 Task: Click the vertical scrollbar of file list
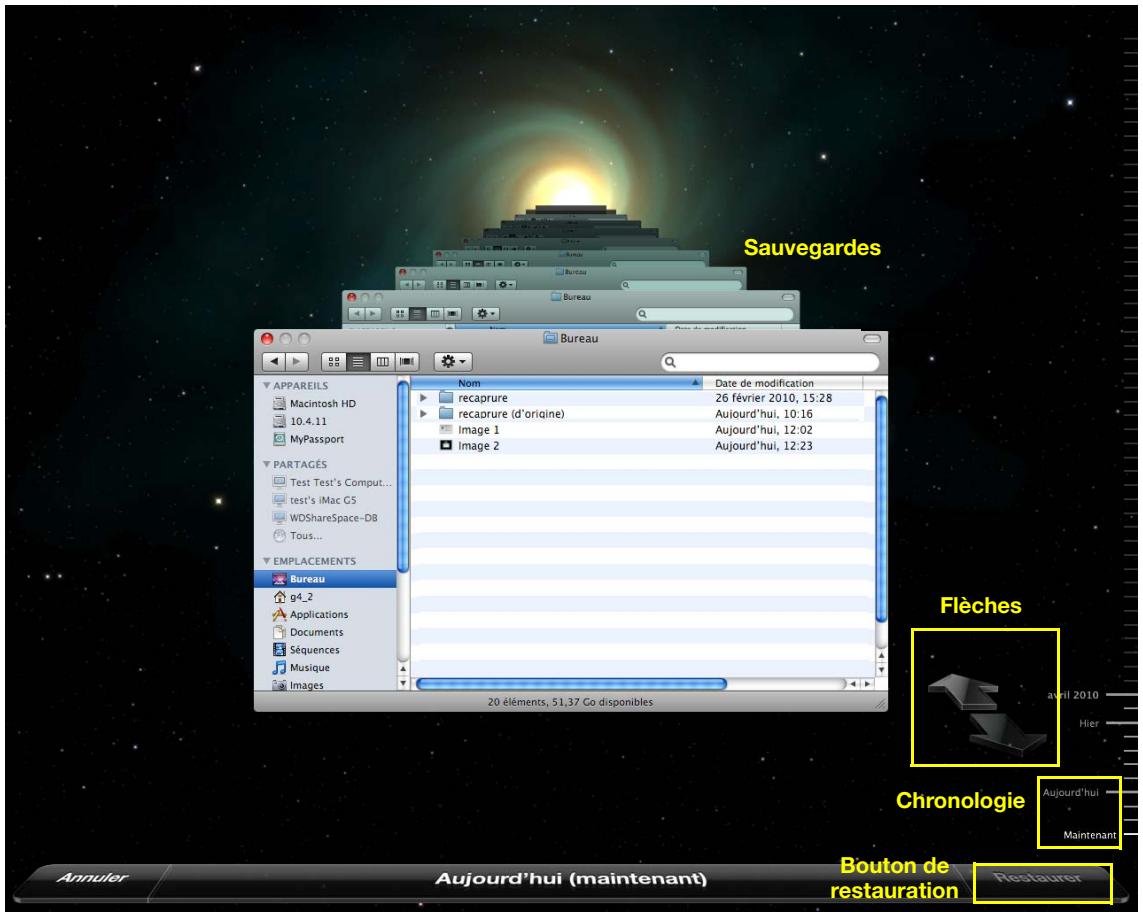tap(881, 509)
